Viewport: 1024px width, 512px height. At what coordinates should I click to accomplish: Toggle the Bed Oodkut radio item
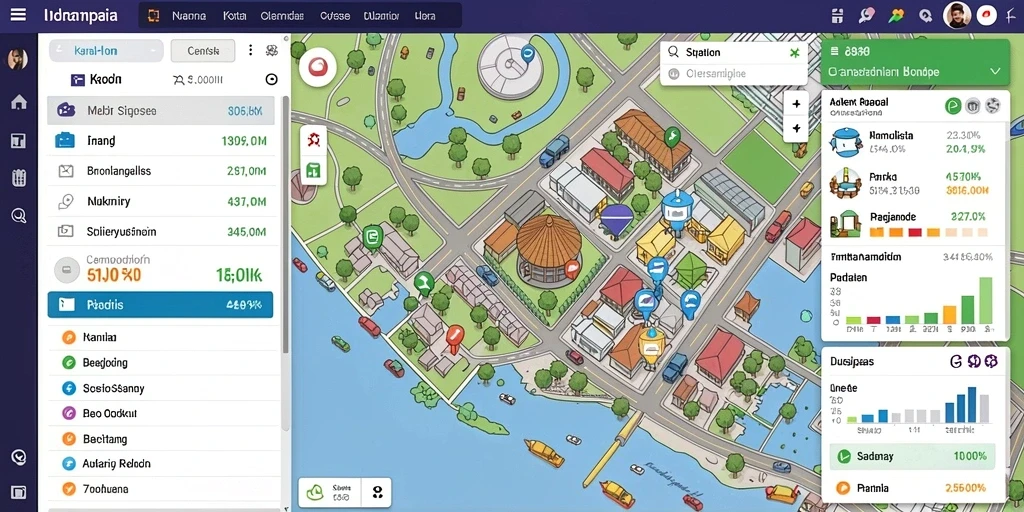69,413
